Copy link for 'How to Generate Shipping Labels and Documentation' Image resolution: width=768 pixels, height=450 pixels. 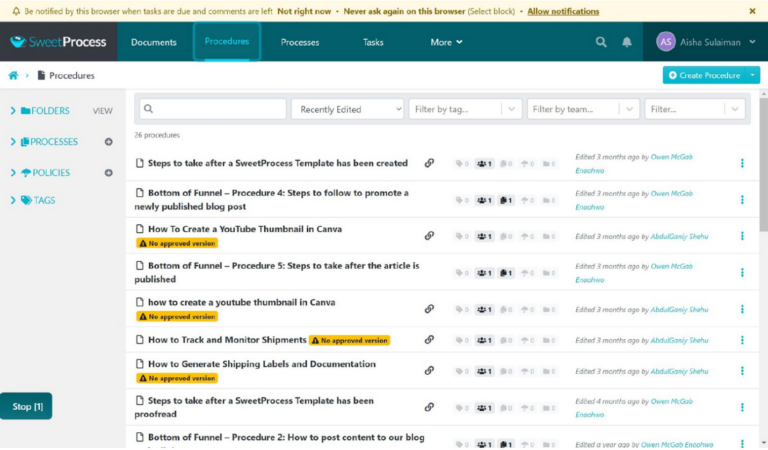coord(429,370)
